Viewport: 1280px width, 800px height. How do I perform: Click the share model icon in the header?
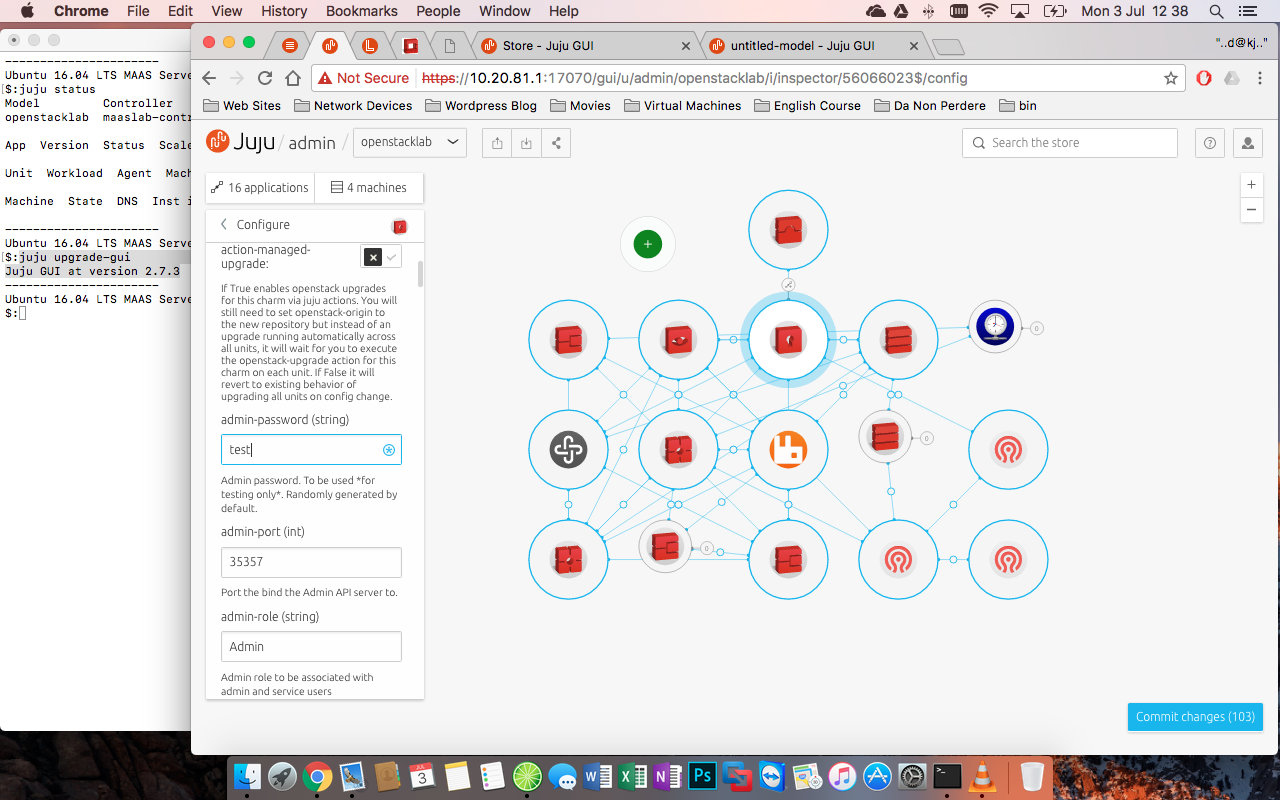tap(556, 142)
